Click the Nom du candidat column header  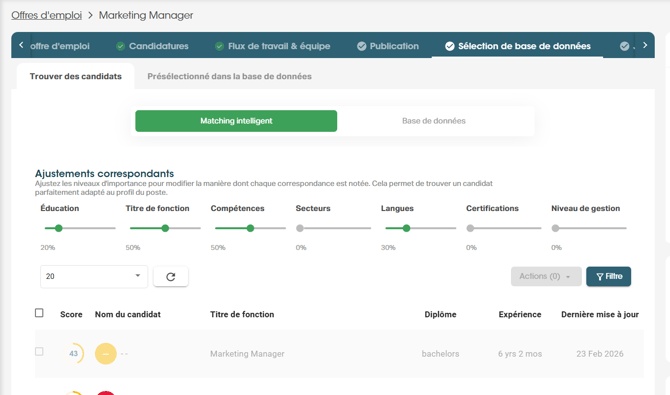(x=128, y=314)
